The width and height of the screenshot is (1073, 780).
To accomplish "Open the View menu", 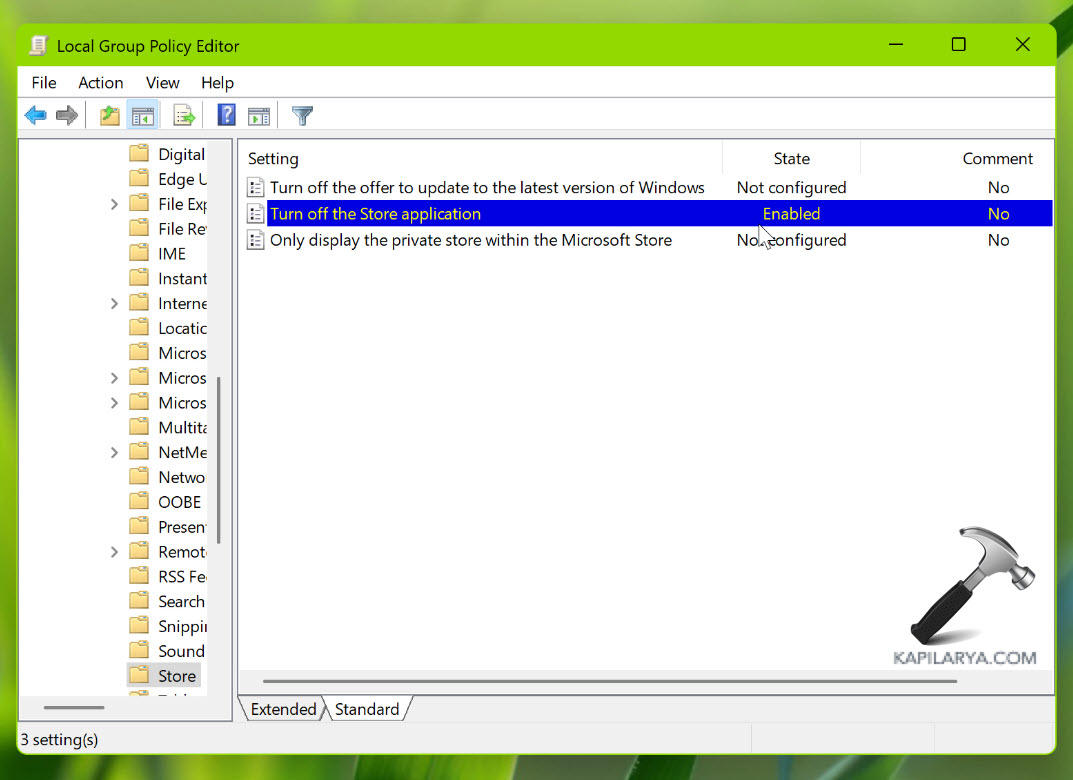I will [162, 83].
